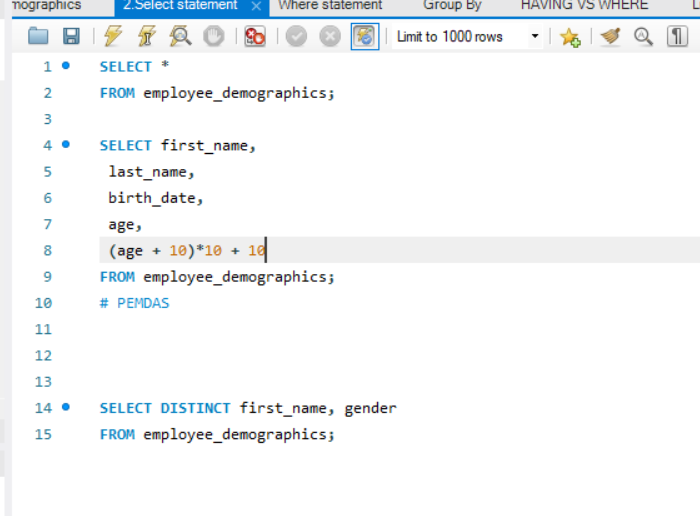Open a SQL script file folder icon
The width and height of the screenshot is (700, 516).
point(38,36)
